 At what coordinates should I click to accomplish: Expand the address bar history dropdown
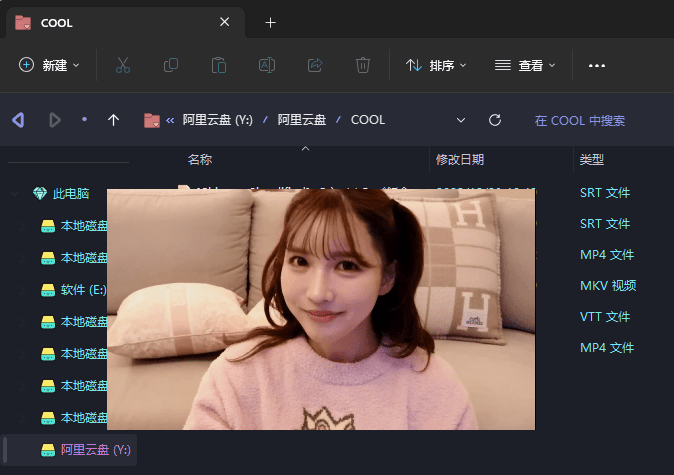[461, 120]
